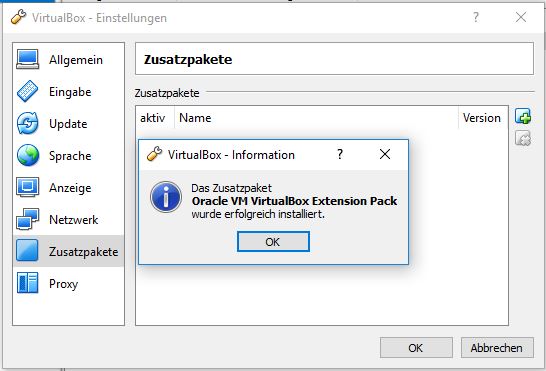The width and height of the screenshot is (546, 371).
Task: Click the aktiv column header
Action: click(155, 118)
